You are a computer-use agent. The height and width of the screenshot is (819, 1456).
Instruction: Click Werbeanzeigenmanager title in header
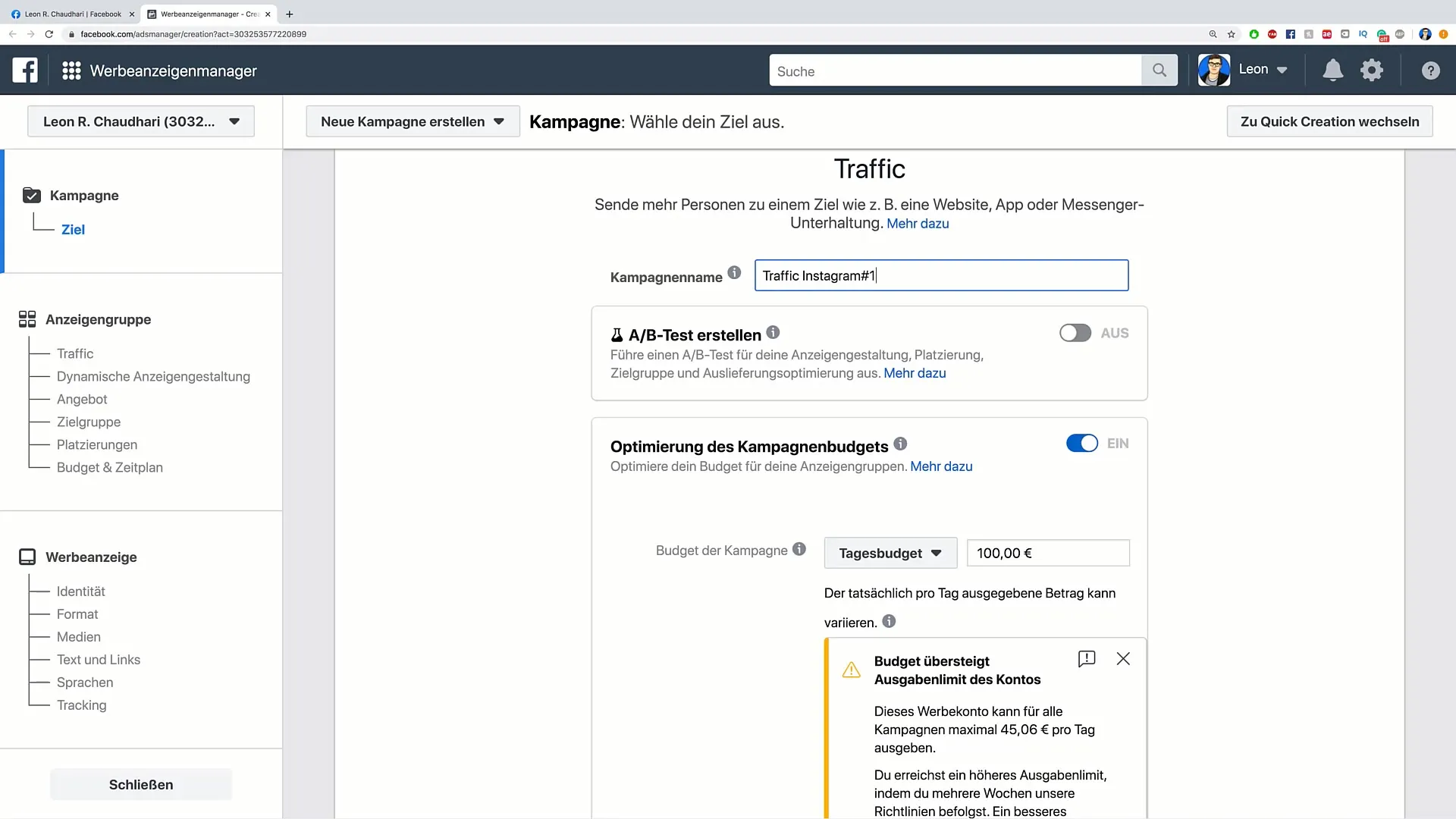(x=174, y=71)
